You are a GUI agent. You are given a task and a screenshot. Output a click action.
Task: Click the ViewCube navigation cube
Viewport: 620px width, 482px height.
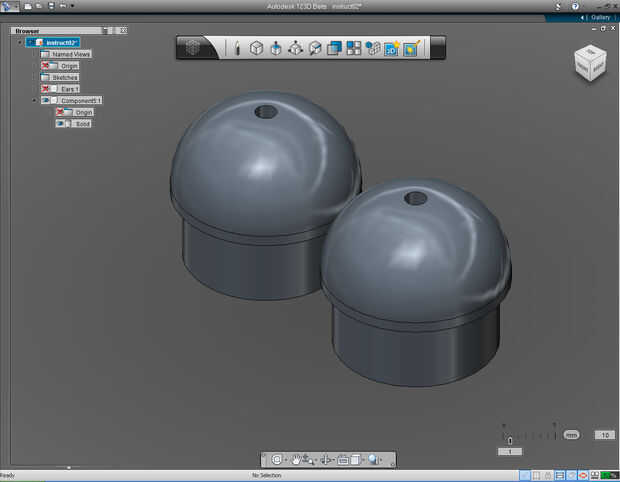pos(590,63)
